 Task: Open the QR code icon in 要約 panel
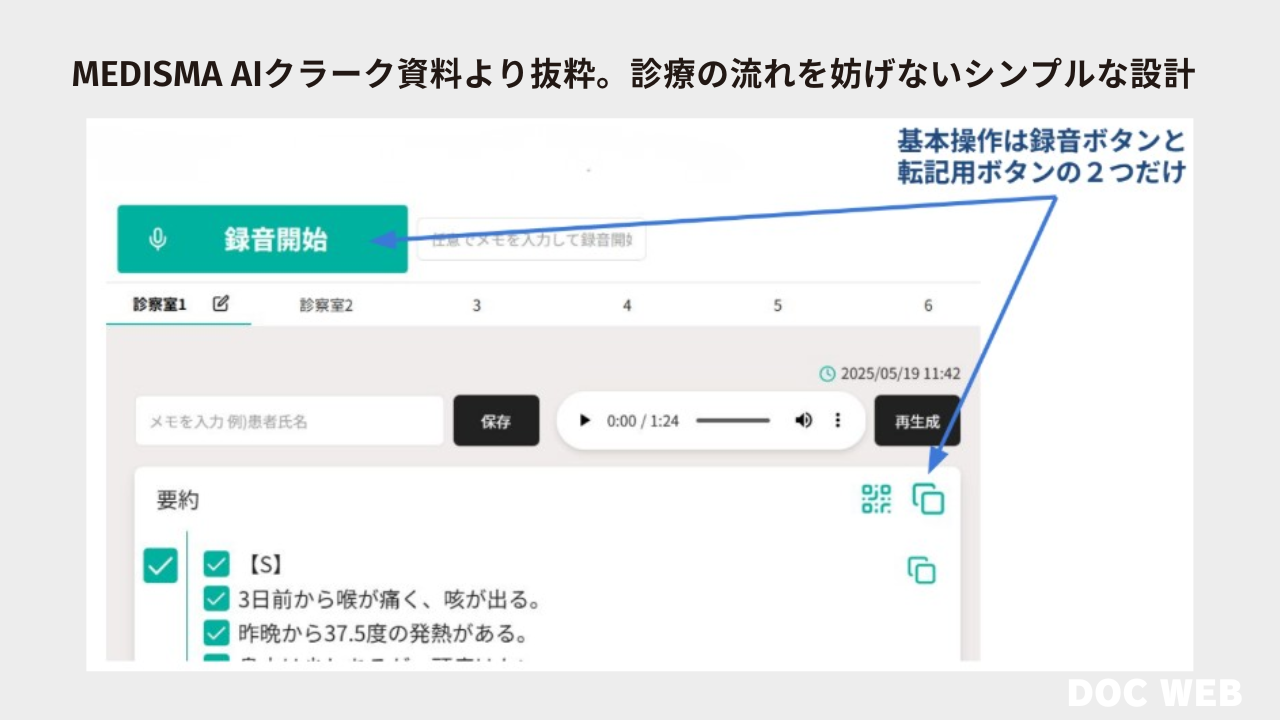876,498
